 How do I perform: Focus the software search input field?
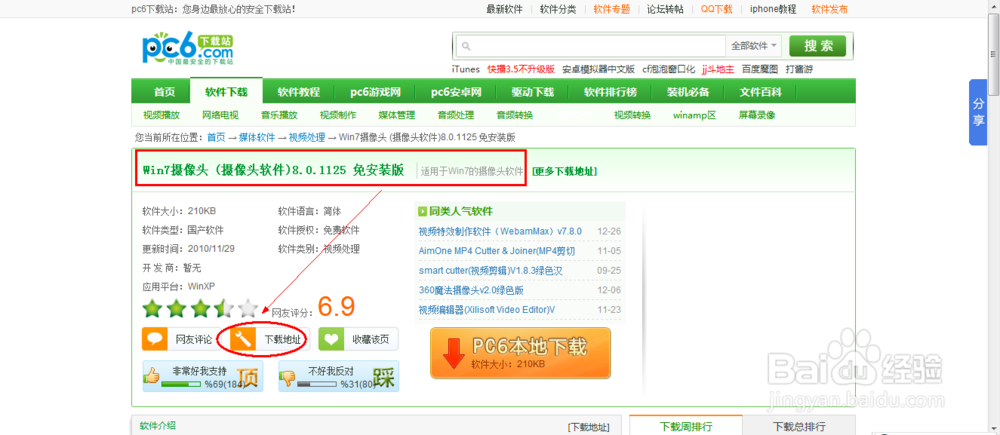591,46
